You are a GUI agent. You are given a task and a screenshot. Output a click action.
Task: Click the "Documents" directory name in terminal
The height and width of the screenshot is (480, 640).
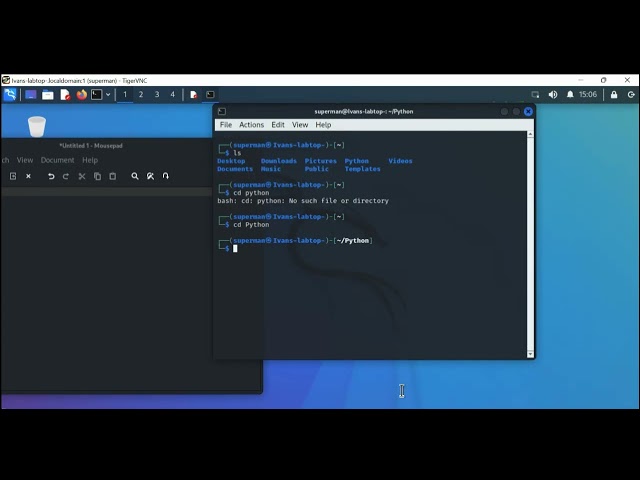(235, 169)
